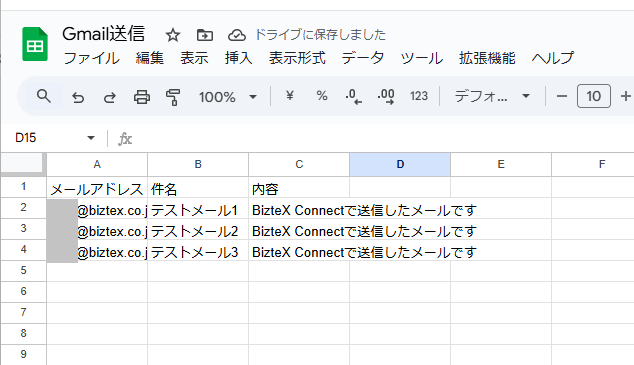Select cell メールアドレス

point(97,187)
